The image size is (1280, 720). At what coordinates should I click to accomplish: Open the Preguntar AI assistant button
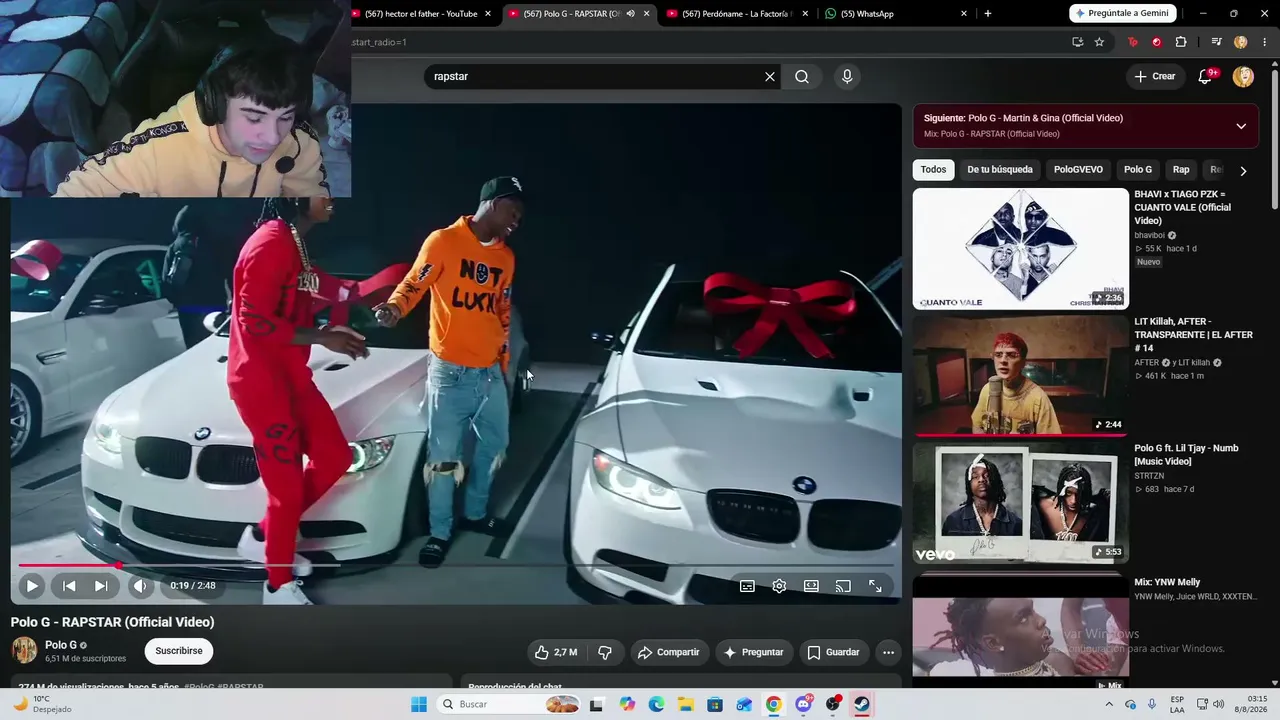point(754,652)
